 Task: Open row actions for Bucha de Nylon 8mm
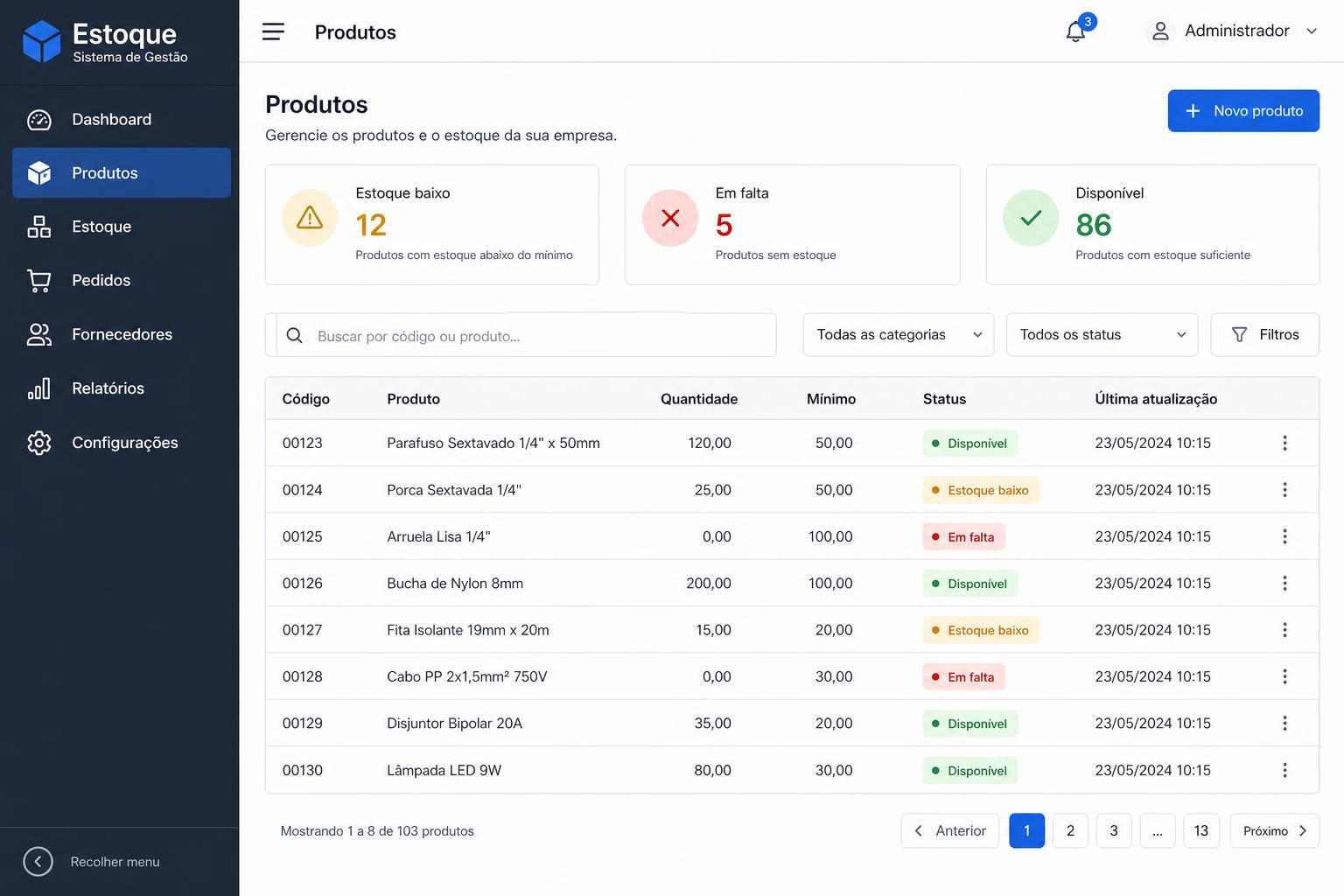[x=1284, y=583]
